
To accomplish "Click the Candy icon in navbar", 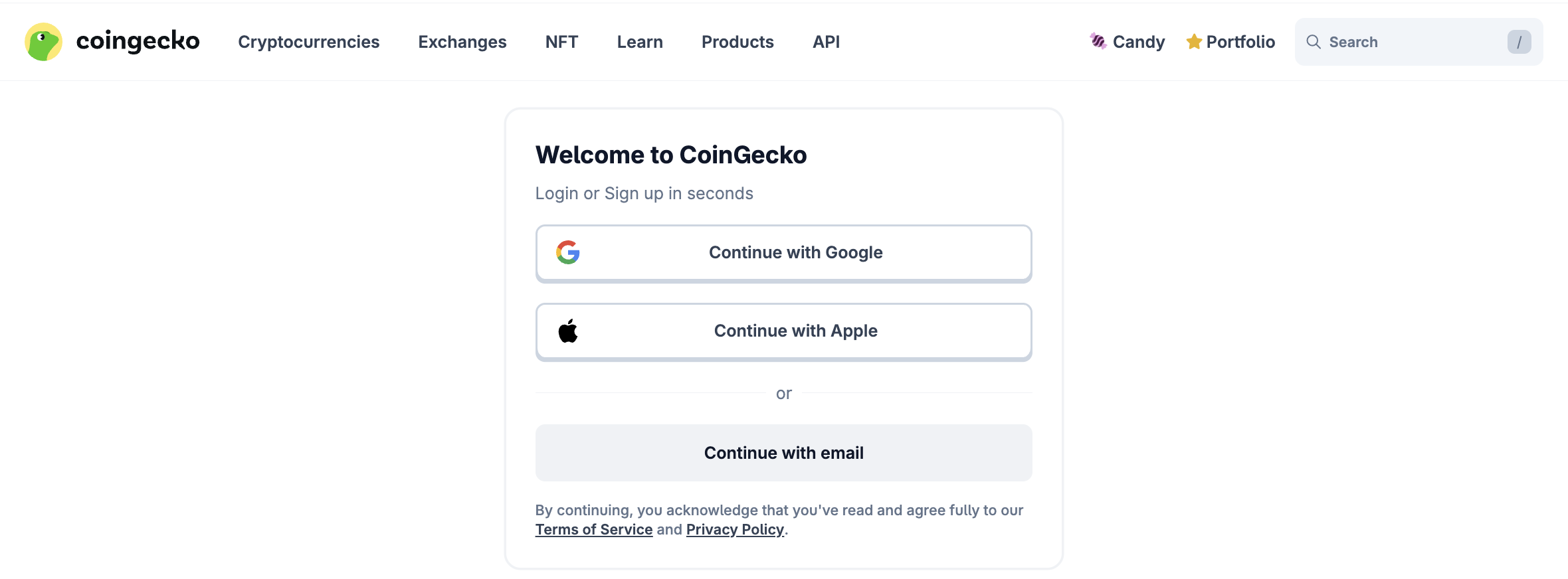I will (1098, 41).
